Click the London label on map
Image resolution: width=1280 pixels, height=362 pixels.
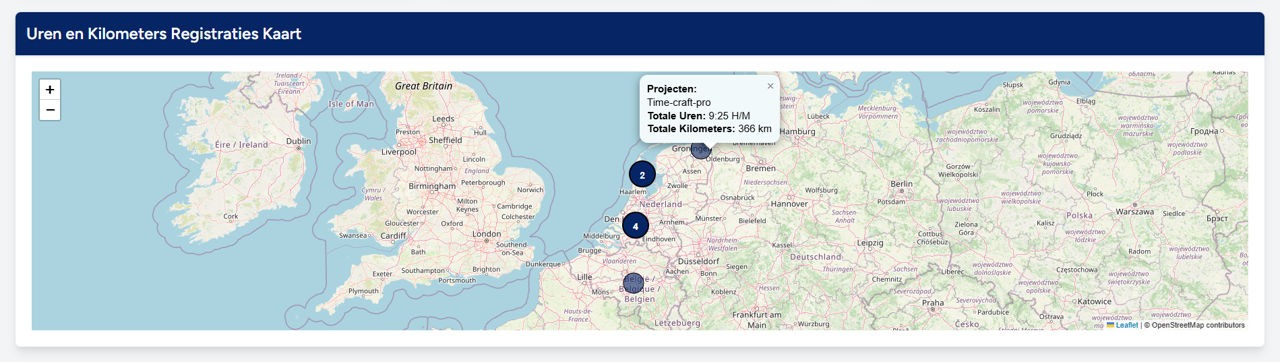(x=487, y=235)
